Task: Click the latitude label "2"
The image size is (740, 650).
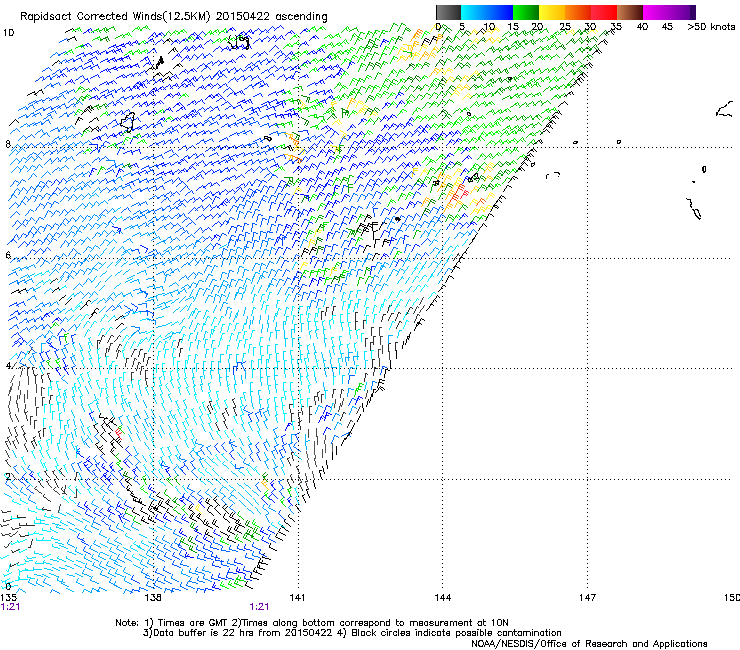Action: click(8, 477)
